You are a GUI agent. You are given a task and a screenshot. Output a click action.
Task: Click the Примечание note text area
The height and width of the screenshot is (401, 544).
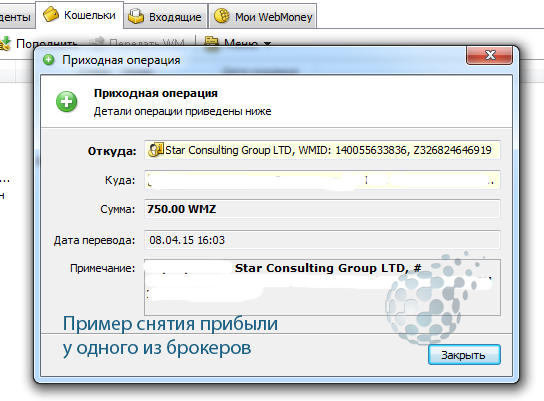(322, 287)
